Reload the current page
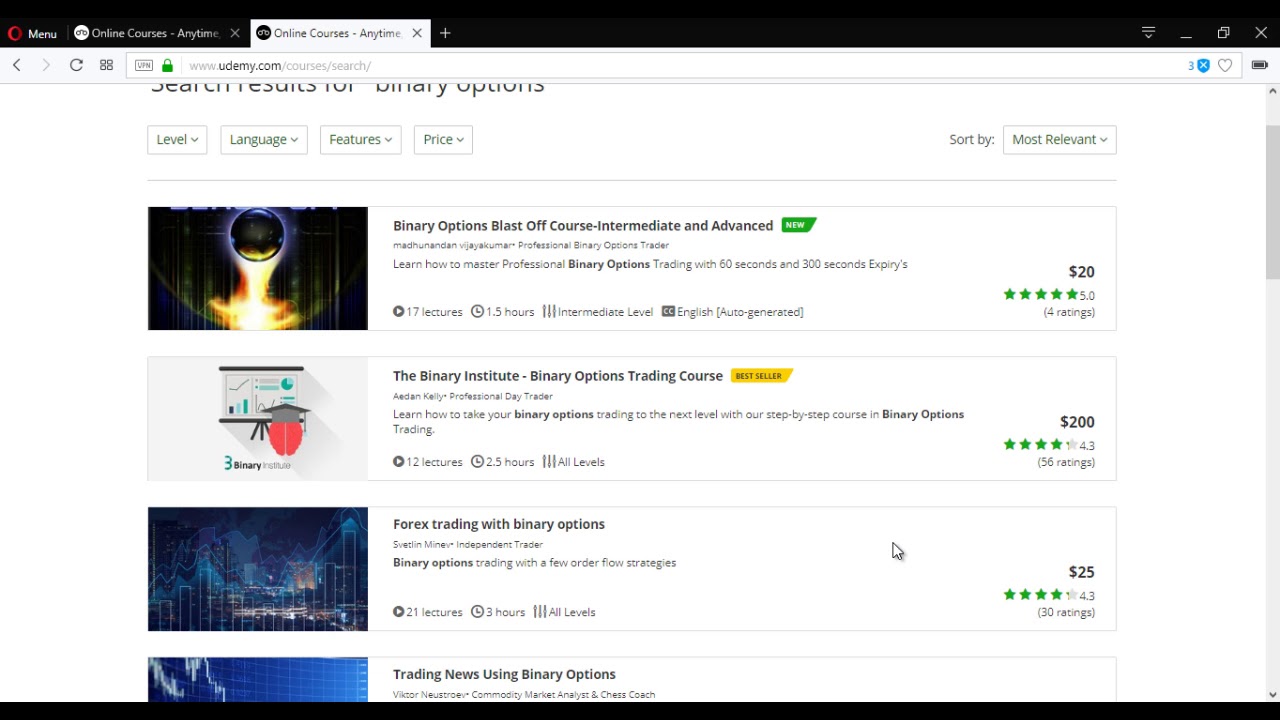This screenshot has width=1280, height=720. 76,65
